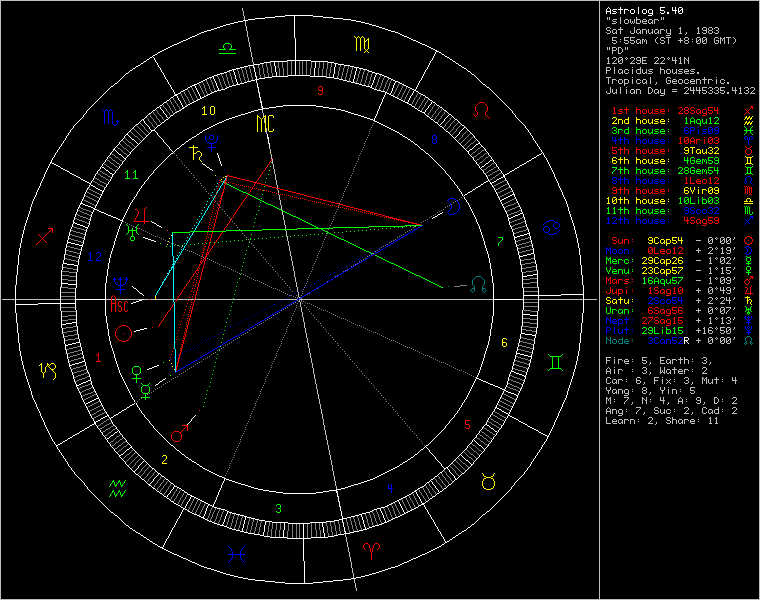Click the '10th house: 10Lib03' row
The image size is (760, 600).
pos(680,201)
